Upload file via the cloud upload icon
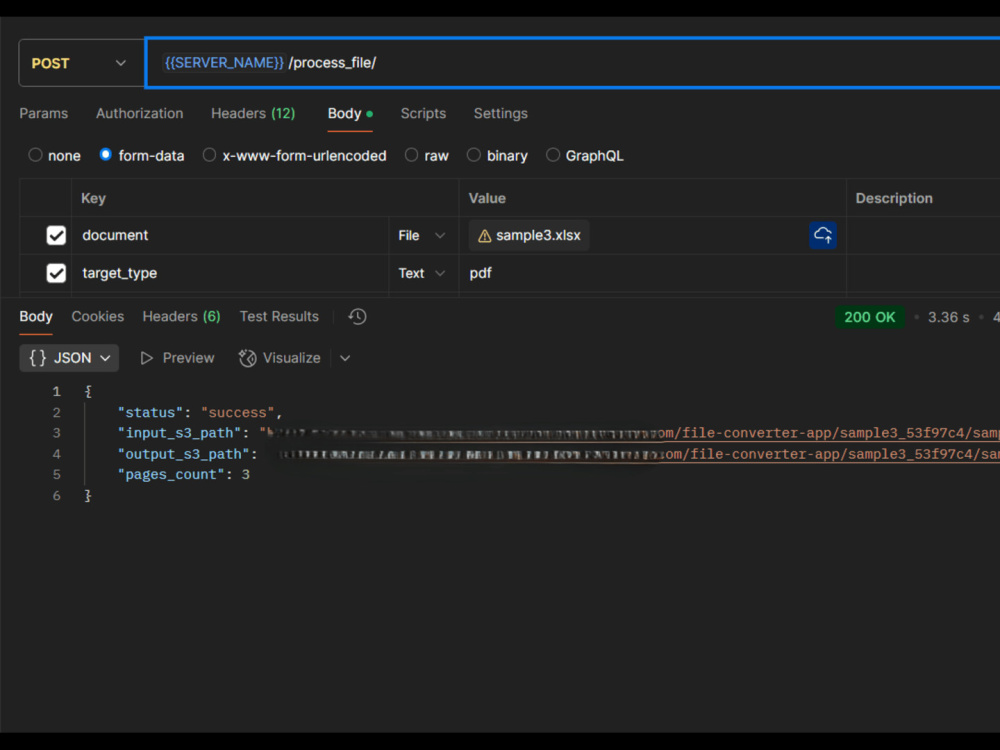 pyautogui.click(x=823, y=235)
